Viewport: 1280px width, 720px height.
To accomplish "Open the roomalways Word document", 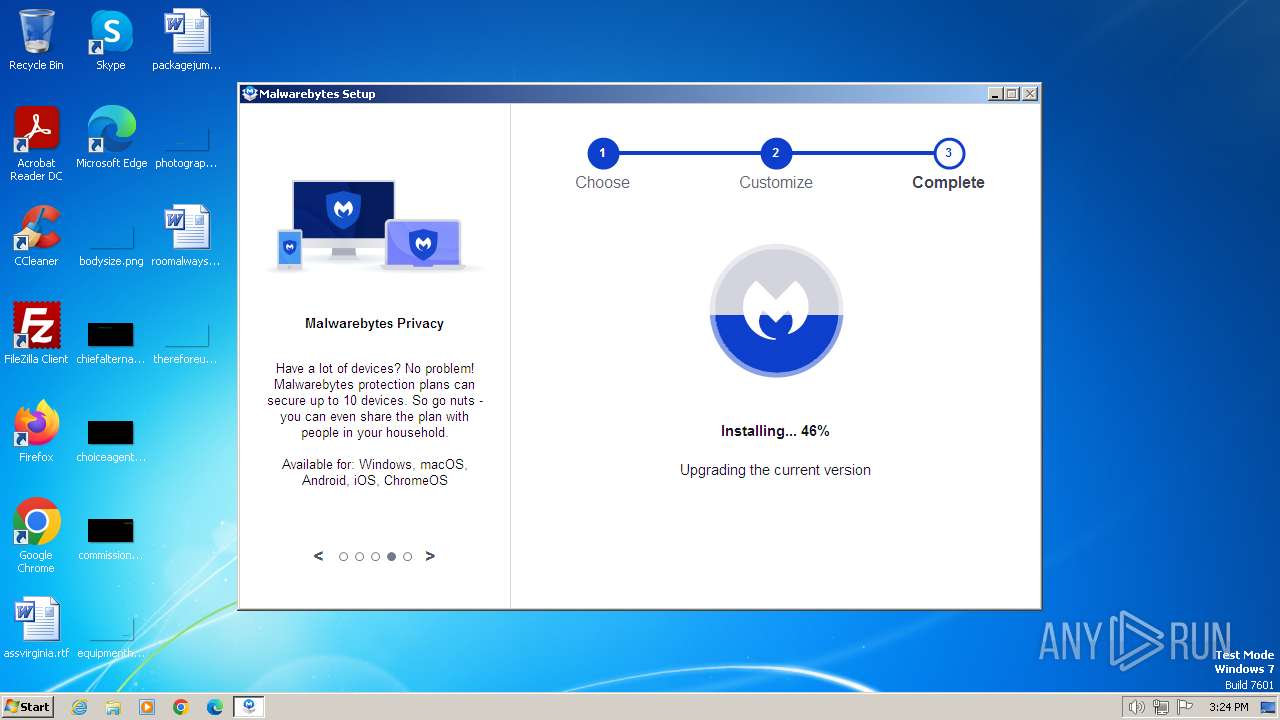I will [186, 236].
